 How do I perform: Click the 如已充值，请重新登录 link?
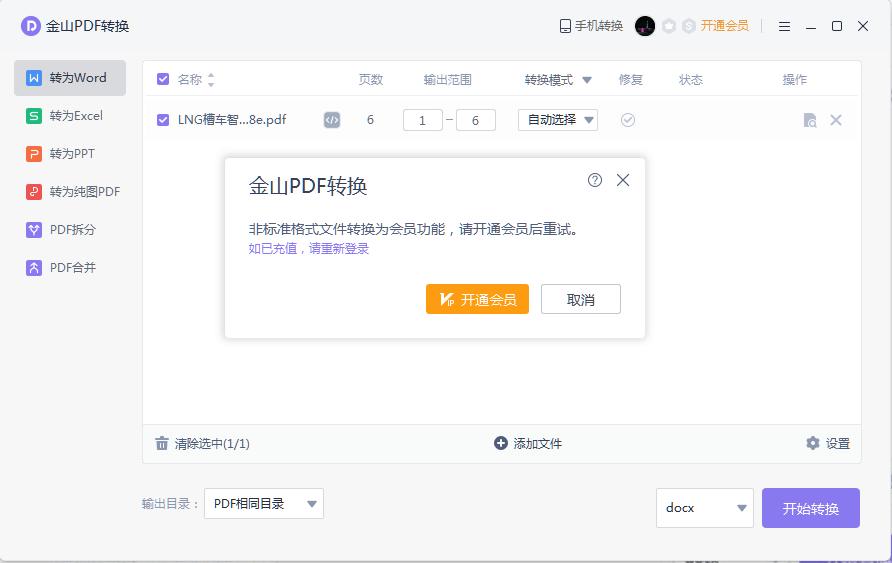pos(309,249)
